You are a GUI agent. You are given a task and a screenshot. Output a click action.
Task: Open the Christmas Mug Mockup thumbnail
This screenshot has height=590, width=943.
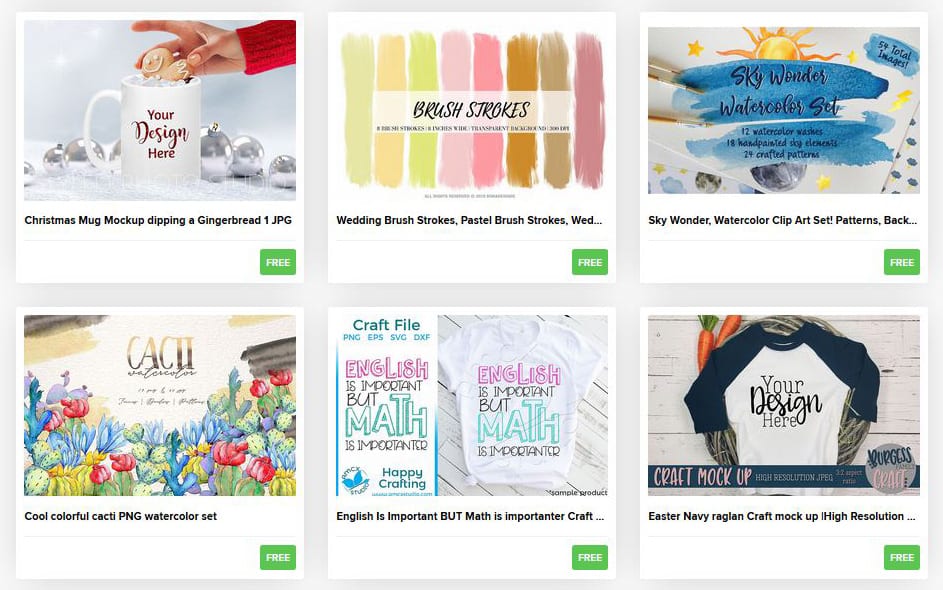pyautogui.click(x=160, y=110)
